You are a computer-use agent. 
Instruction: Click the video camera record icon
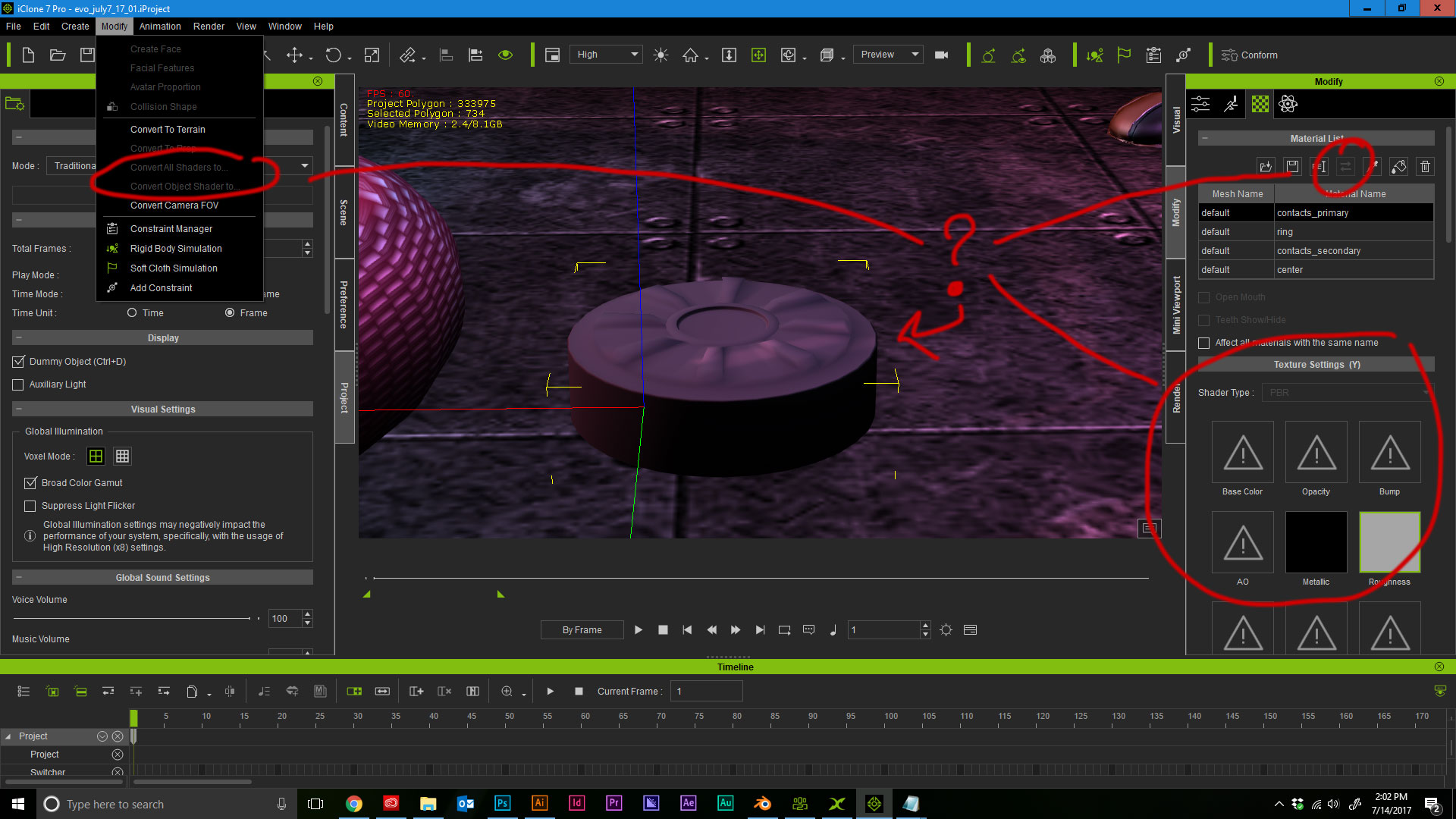click(x=942, y=55)
